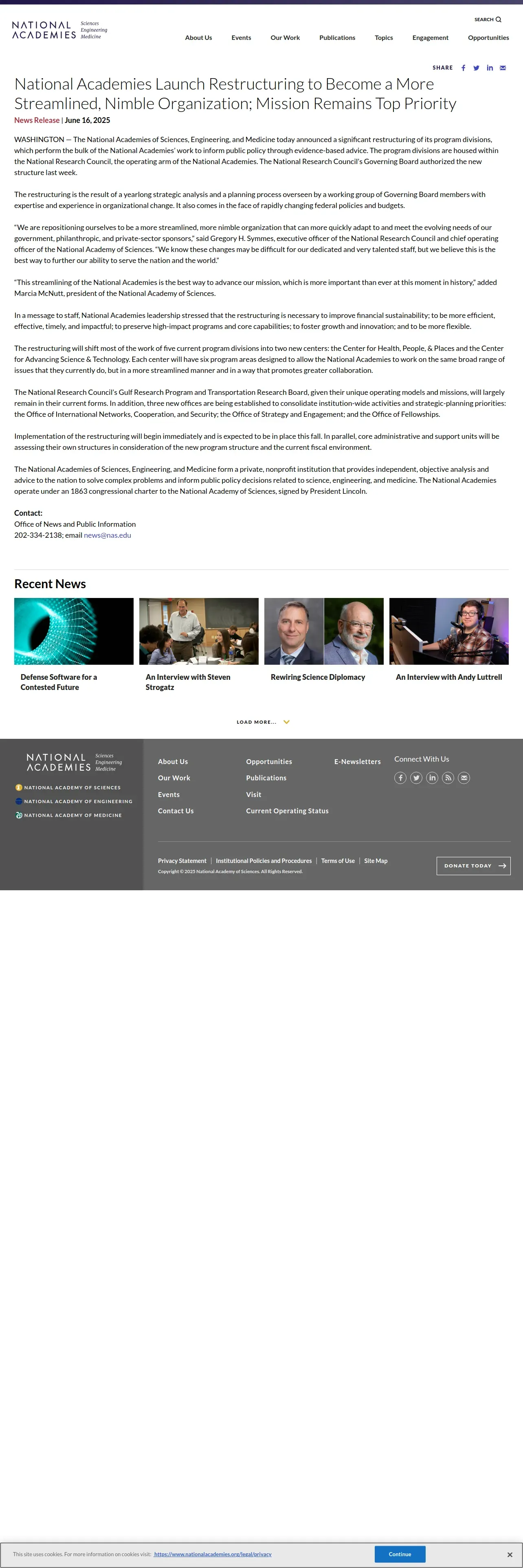Open Site Map link
The width and height of the screenshot is (523, 1568).
pyautogui.click(x=376, y=861)
